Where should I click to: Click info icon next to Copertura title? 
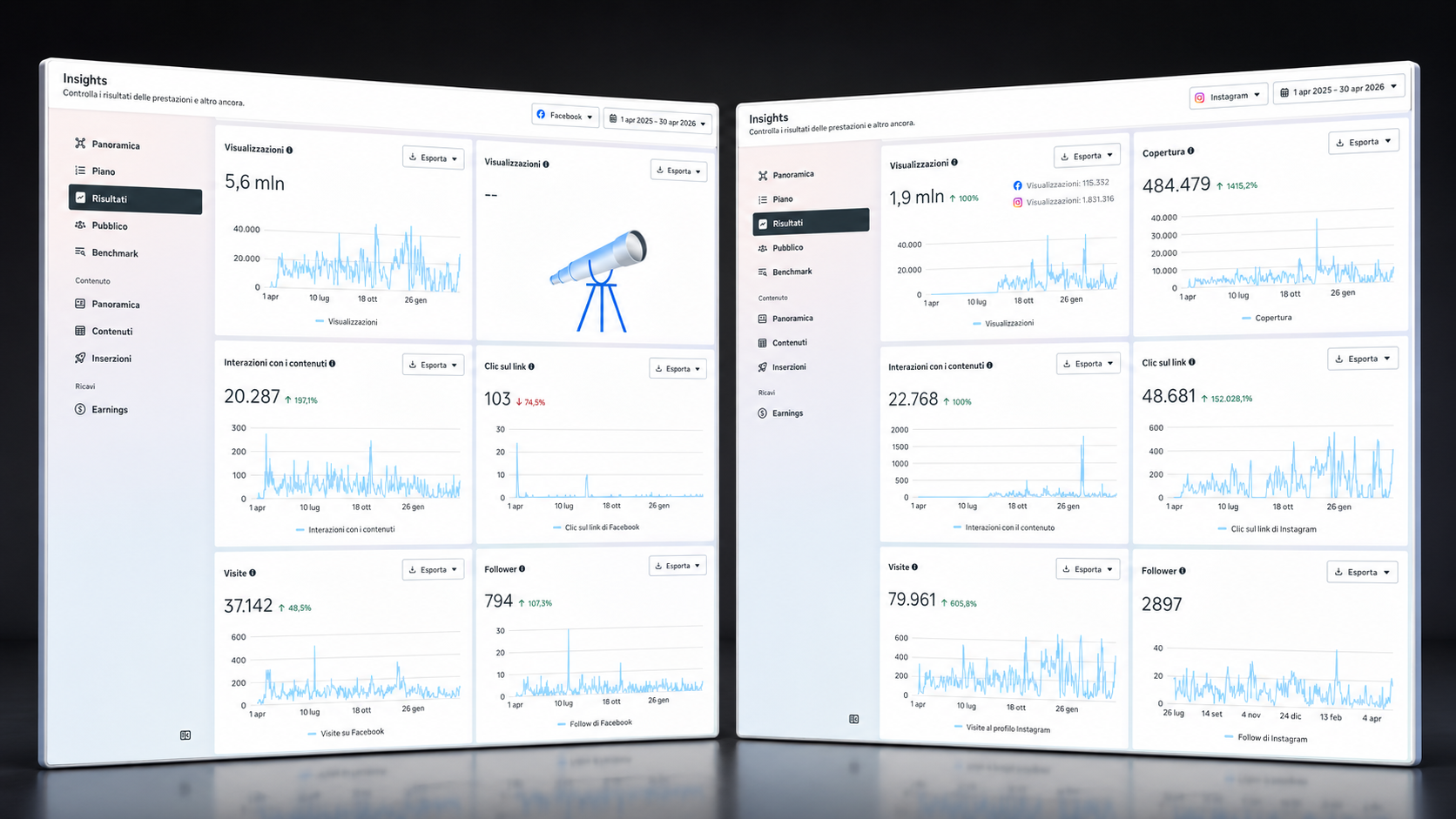pyautogui.click(x=1190, y=151)
